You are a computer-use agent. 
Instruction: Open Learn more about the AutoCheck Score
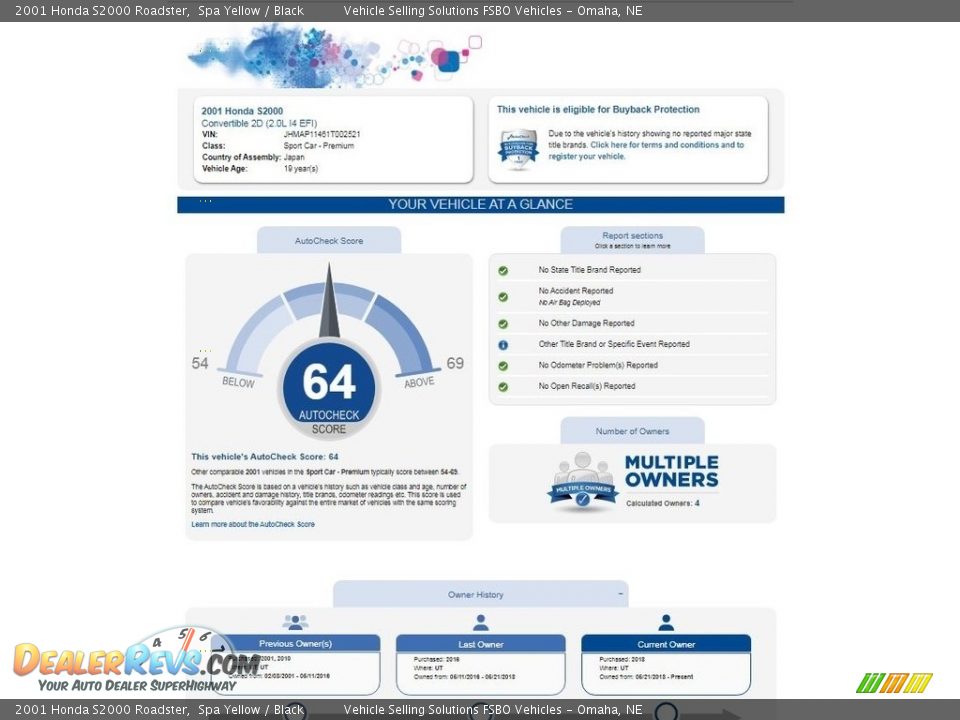253,525
